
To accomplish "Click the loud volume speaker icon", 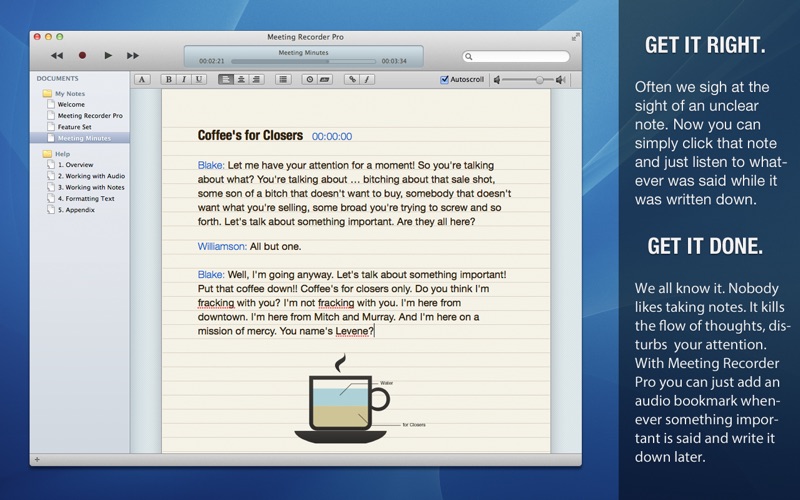I will pos(561,80).
